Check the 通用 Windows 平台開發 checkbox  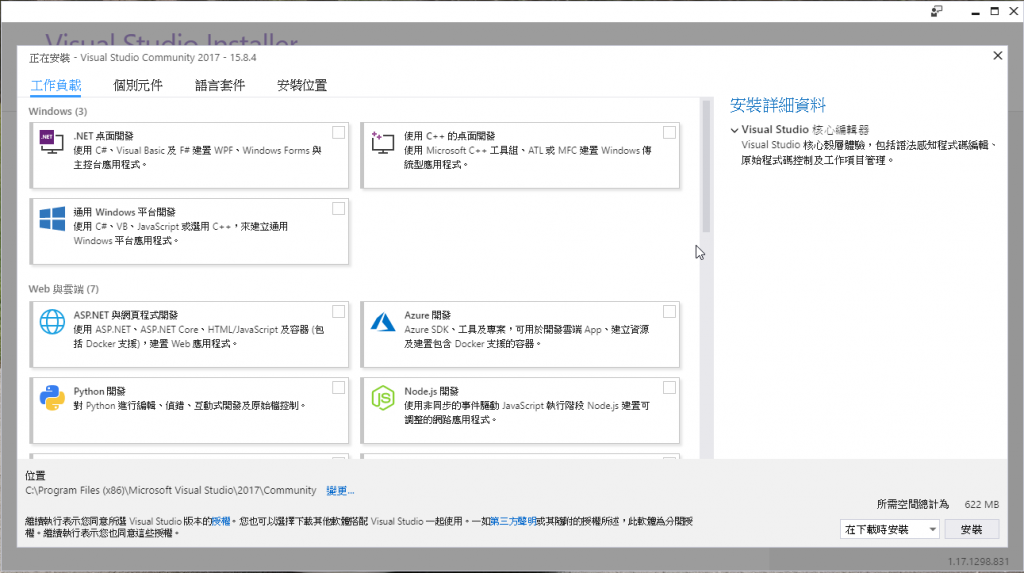coord(338,208)
